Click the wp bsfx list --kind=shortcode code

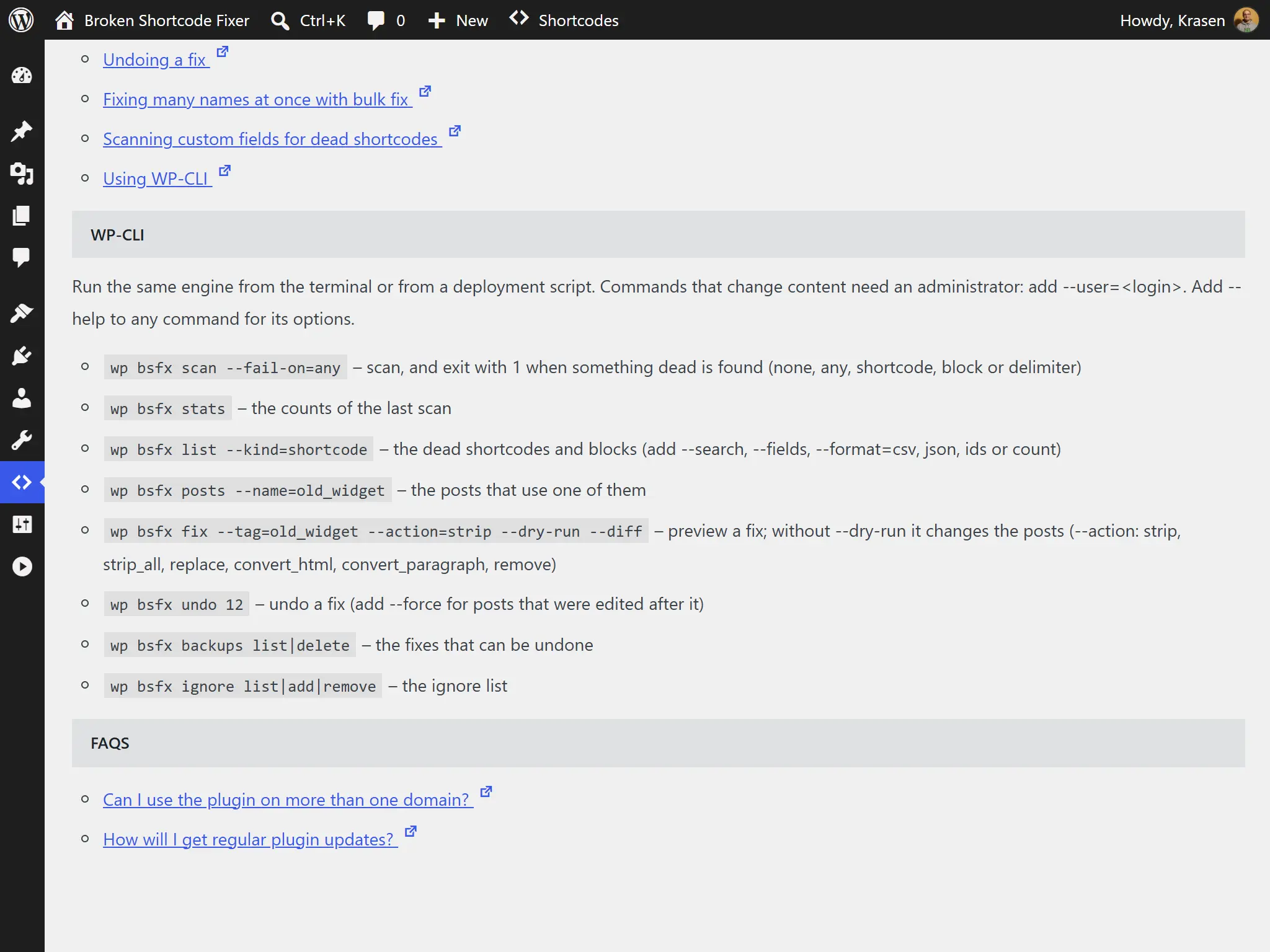(239, 449)
